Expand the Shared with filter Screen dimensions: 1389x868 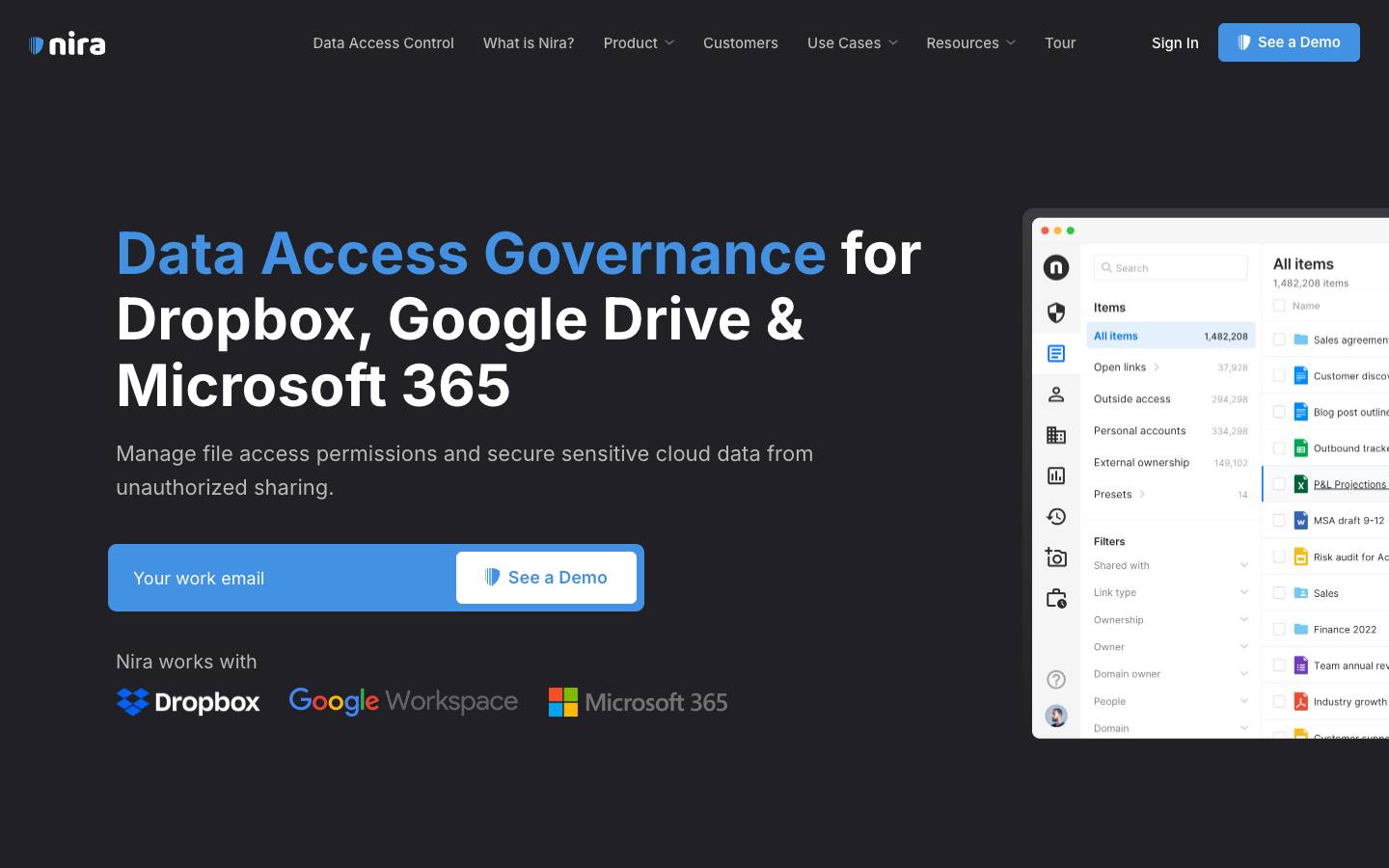[x=1170, y=566]
